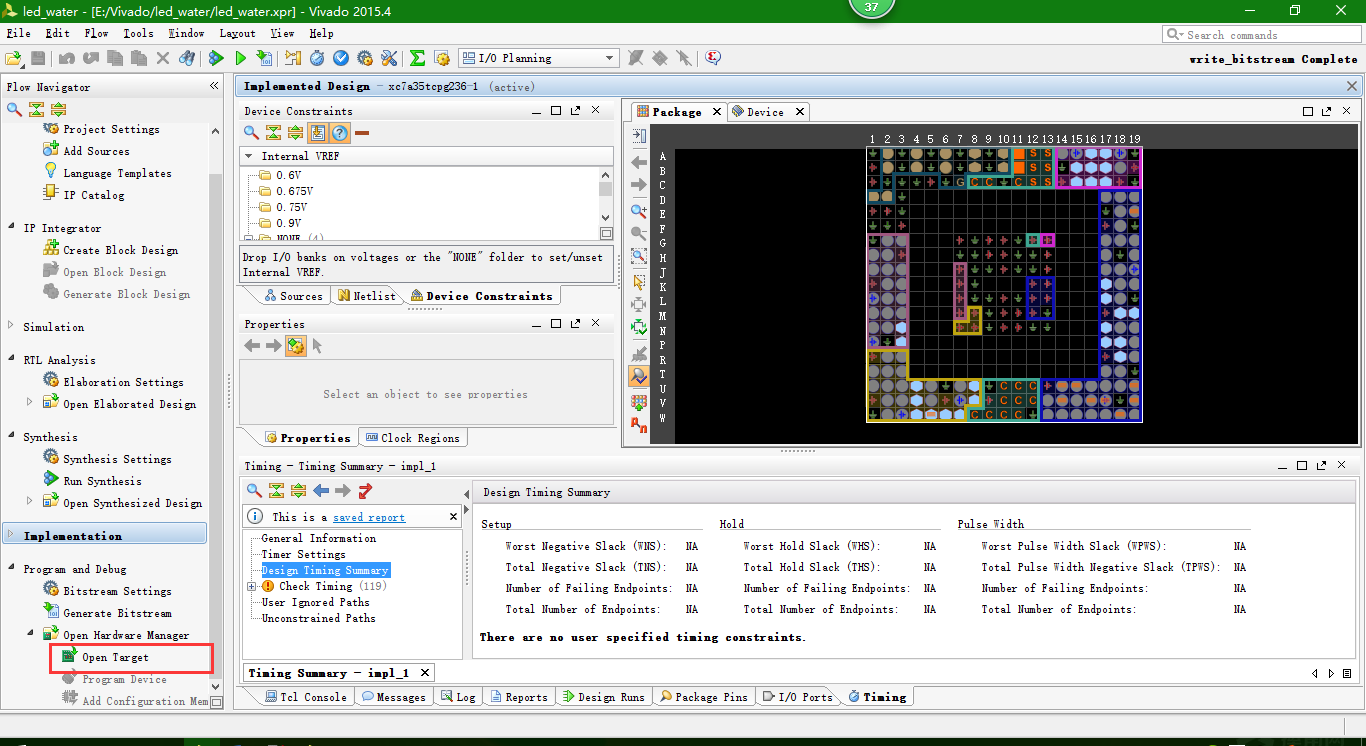
Task: Click the green refresh arrows icon in Package toolbar
Action: [x=639, y=327]
